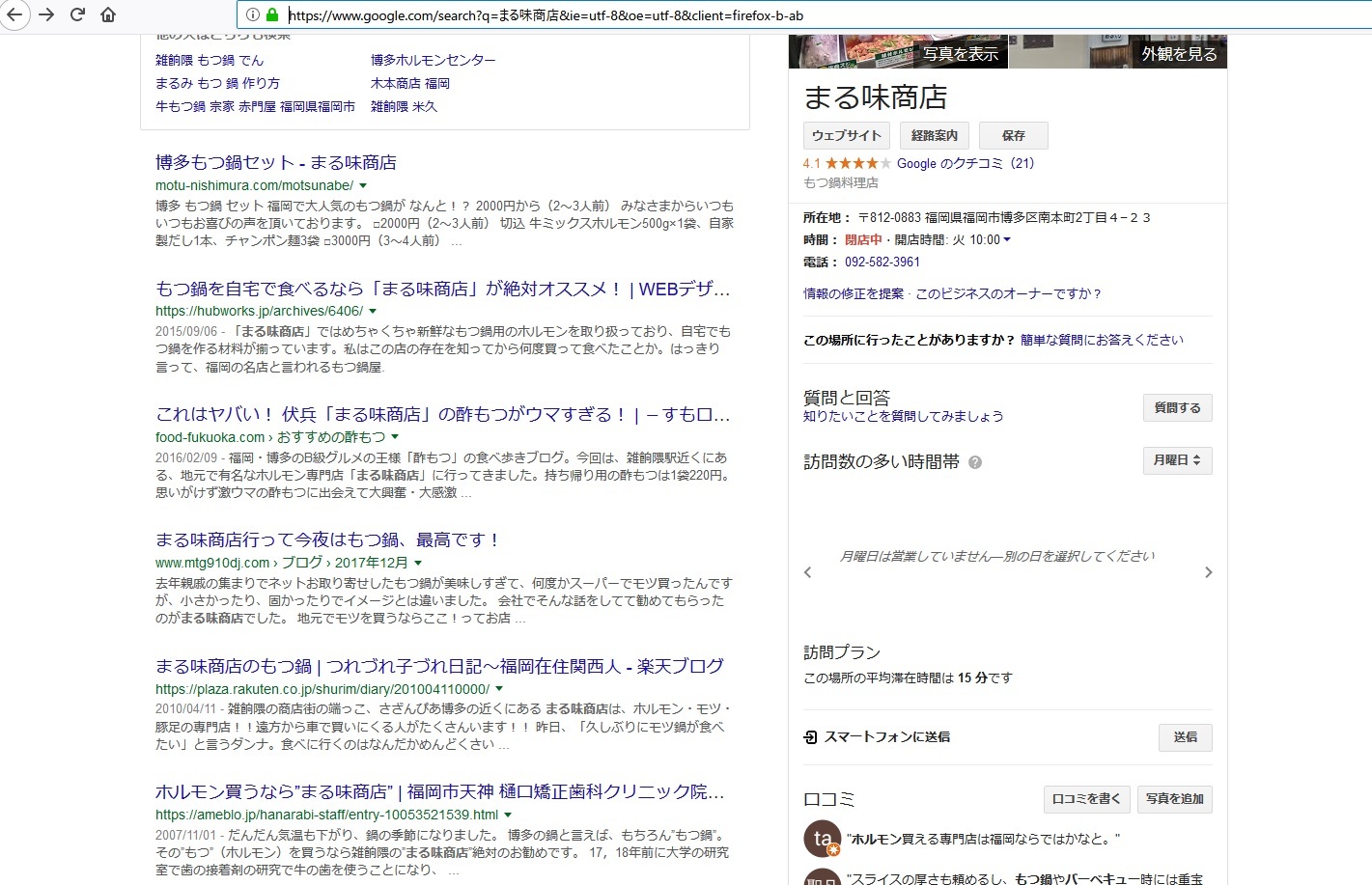Click the 質問する button

1177,408
